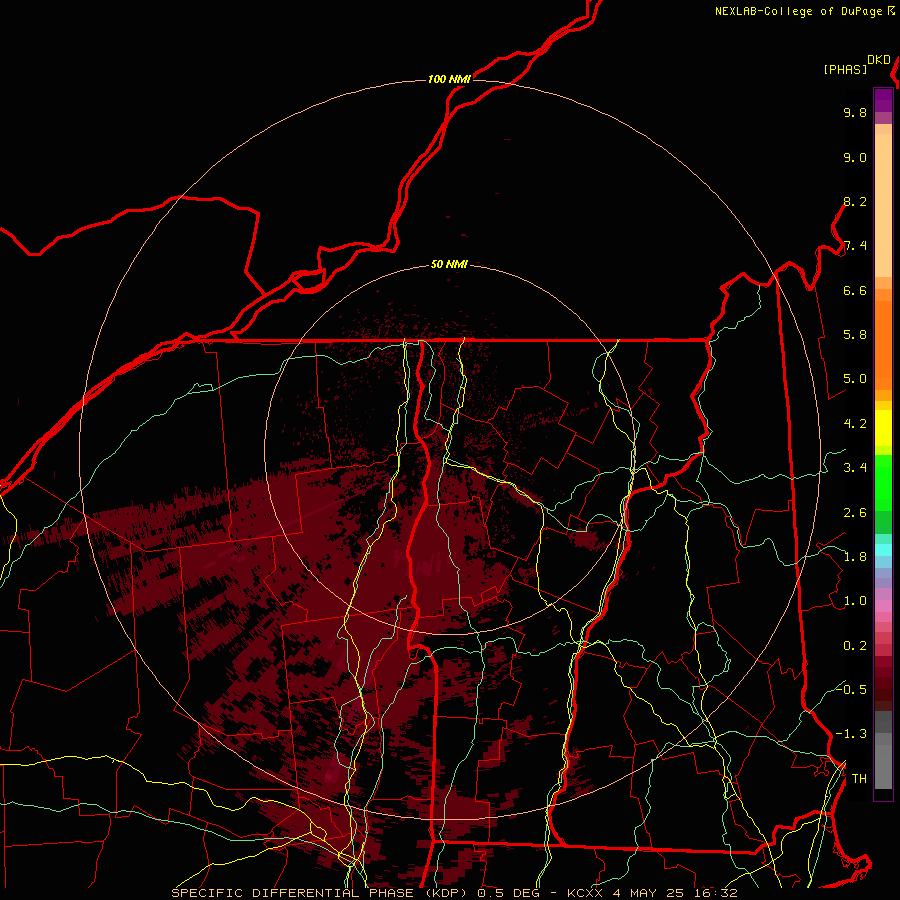Click the bright green band of the color bar

pyautogui.click(x=883, y=483)
